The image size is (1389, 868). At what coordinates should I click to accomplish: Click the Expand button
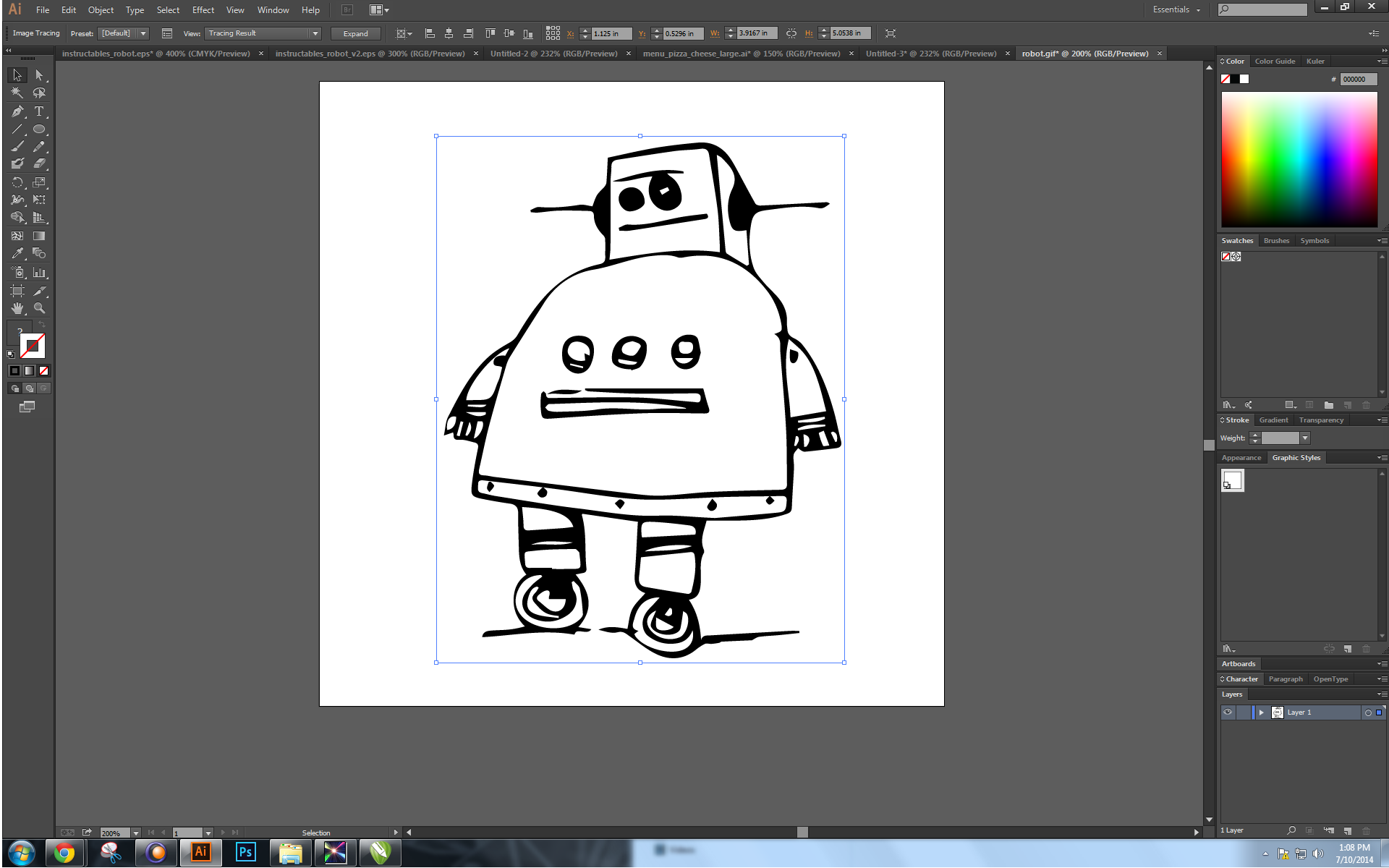(x=355, y=33)
